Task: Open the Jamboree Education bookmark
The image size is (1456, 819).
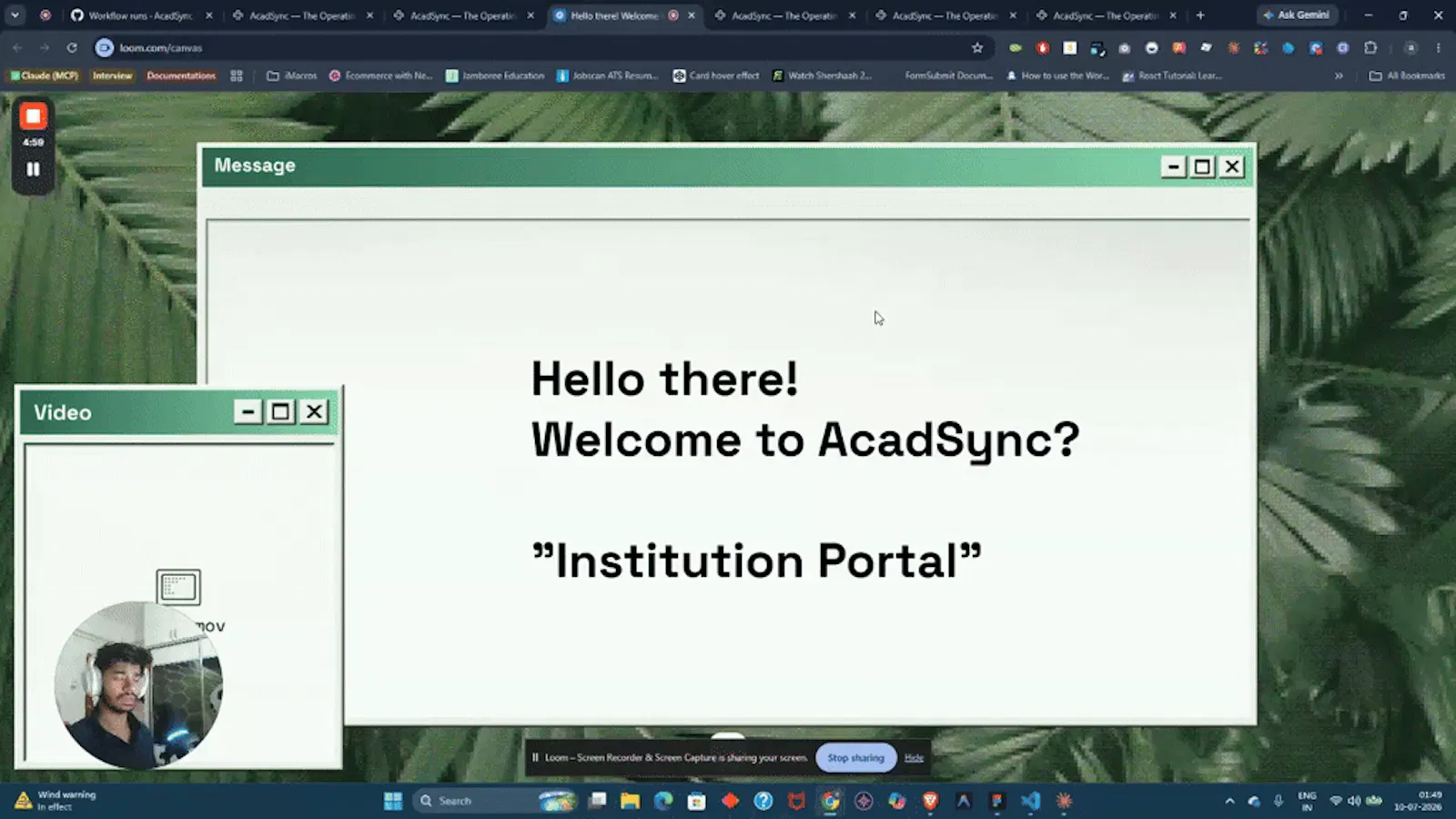Action: pyautogui.click(x=495, y=76)
